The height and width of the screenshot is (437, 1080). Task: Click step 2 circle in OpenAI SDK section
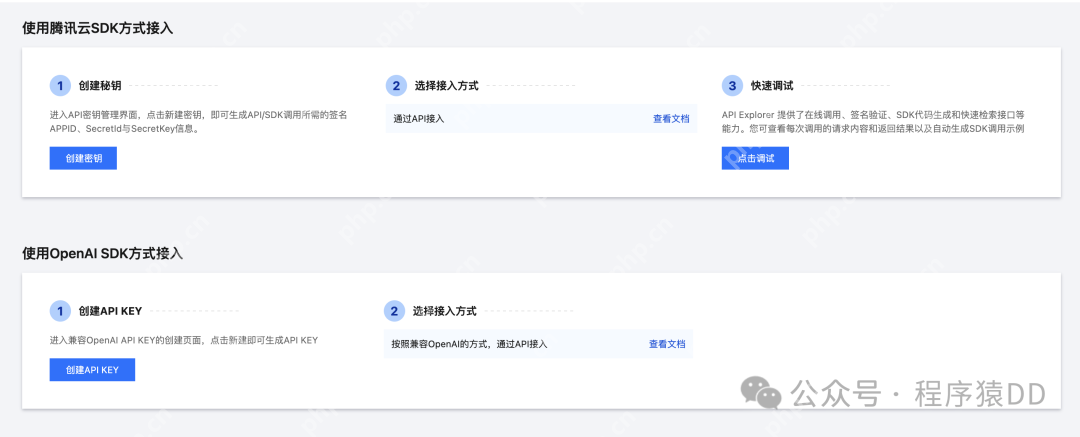394,311
